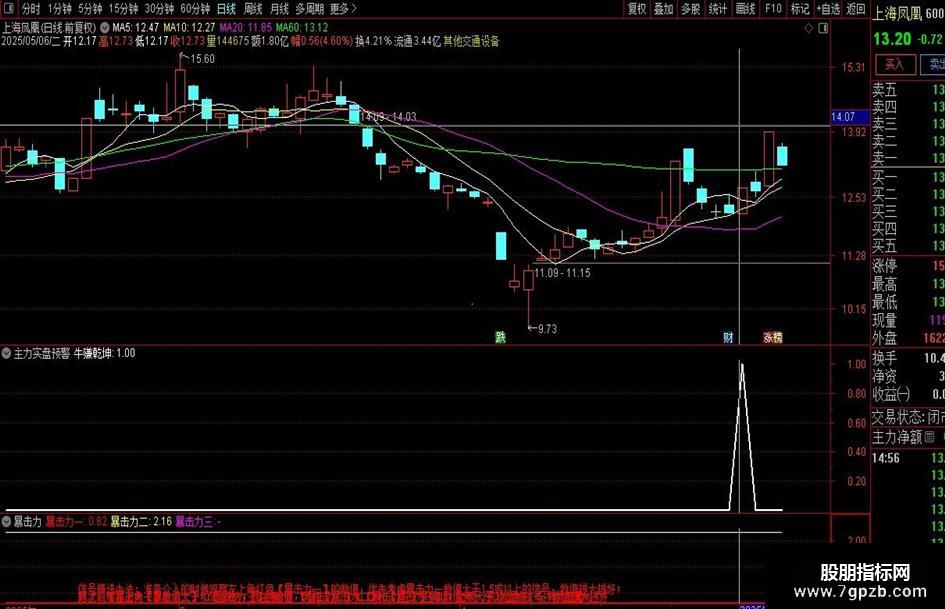
Task: Click the 牛赚乾坤: 1.00 indicator value
Action: [x=105, y=353]
